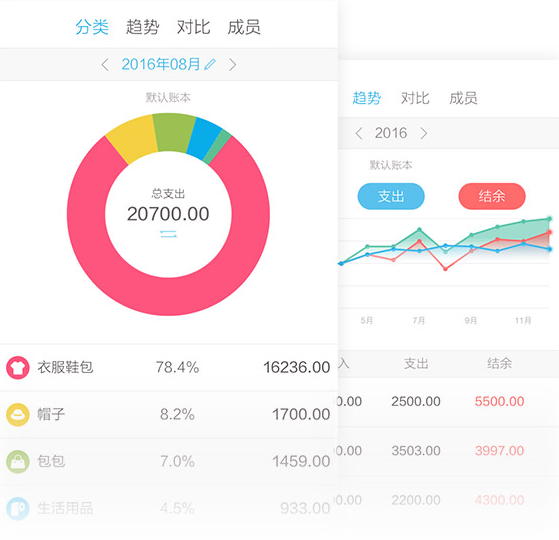Open the row with 5500.00 balance
Screen dimensions: 559x540
click(x=448, y=402)
